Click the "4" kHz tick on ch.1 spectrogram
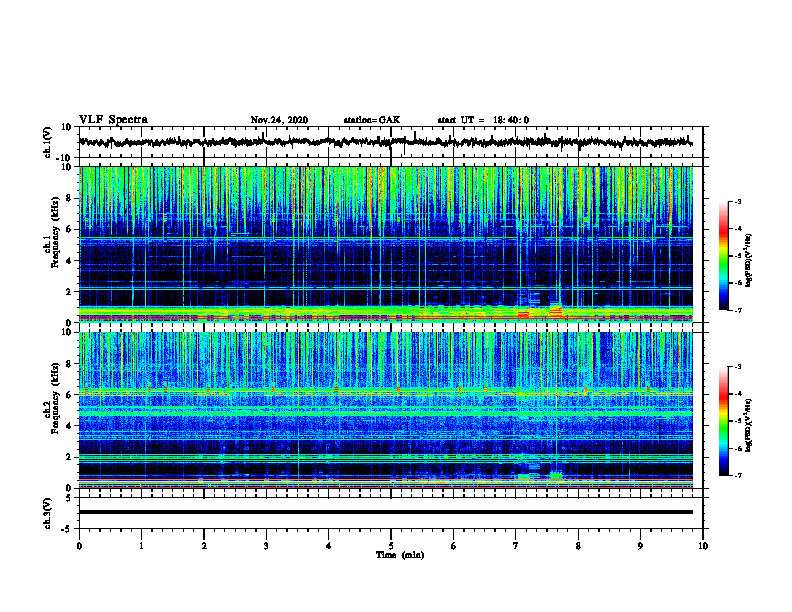The image size is (792, 612). pos(69,261)
